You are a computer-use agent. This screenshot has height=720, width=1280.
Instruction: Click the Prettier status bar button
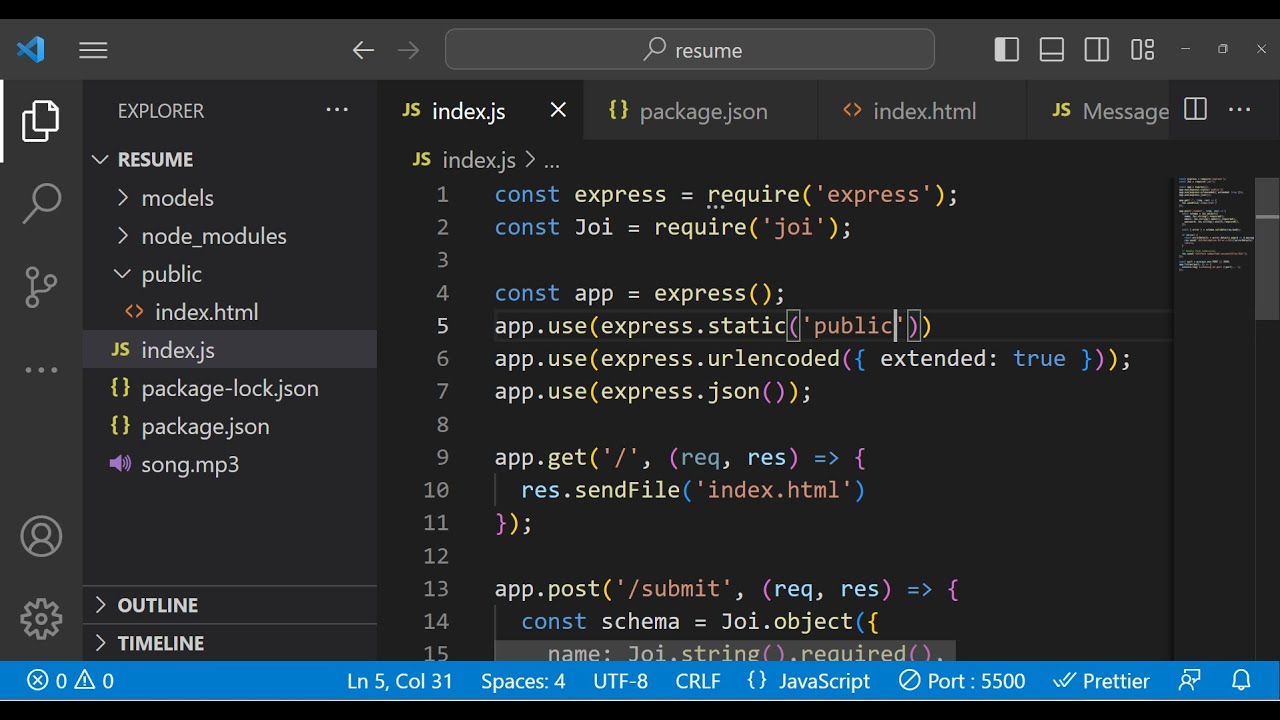tap(1102, 681)
